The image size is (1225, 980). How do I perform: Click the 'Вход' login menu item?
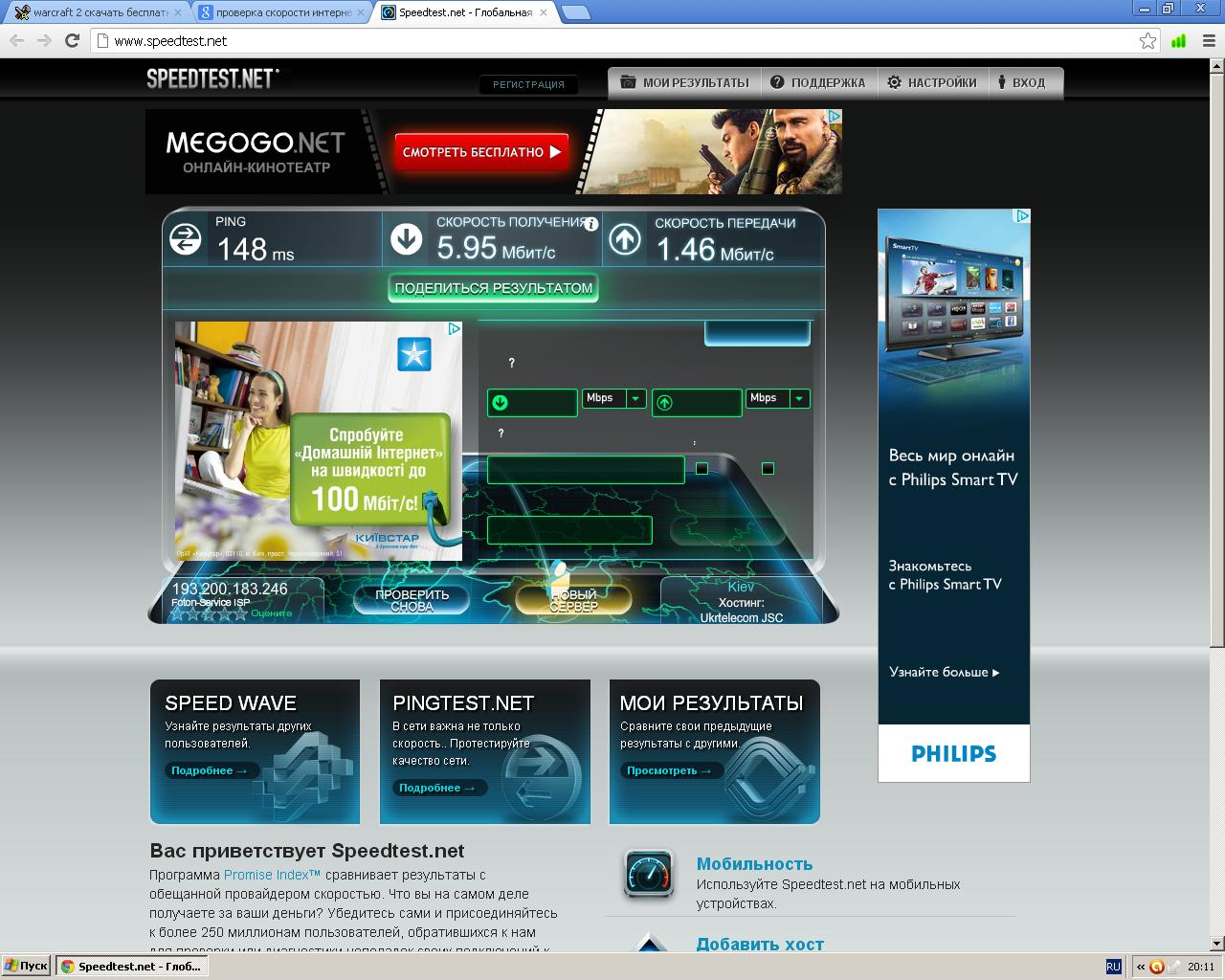pos(1022,82)
